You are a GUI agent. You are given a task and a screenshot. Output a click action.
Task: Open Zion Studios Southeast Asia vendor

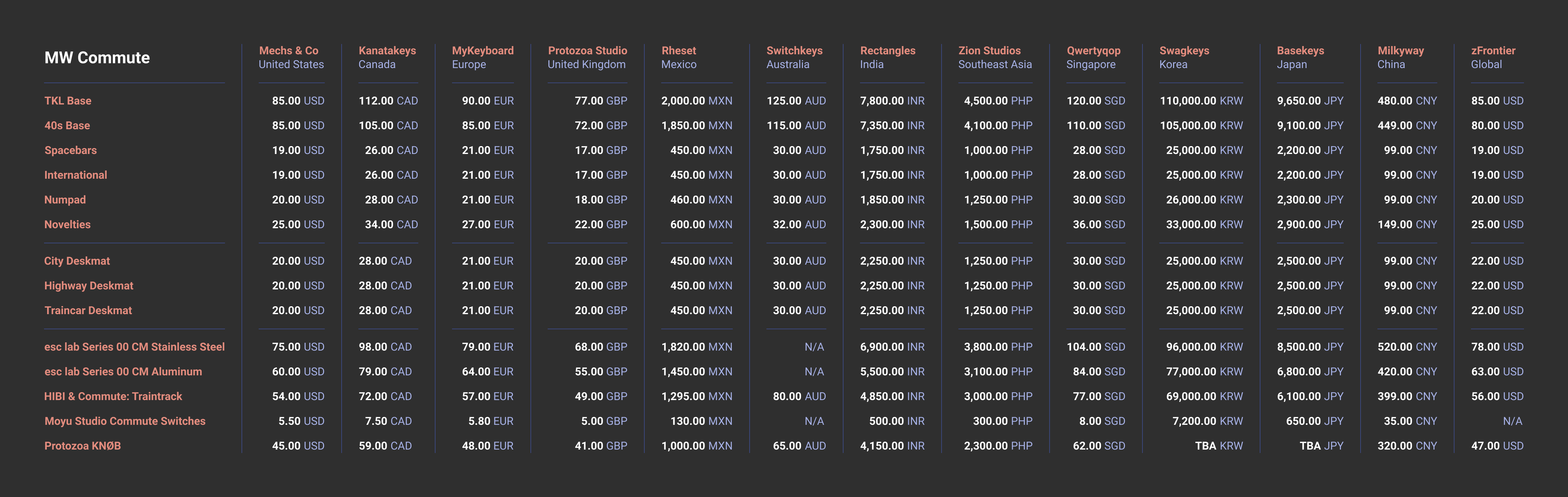point(989,51)
